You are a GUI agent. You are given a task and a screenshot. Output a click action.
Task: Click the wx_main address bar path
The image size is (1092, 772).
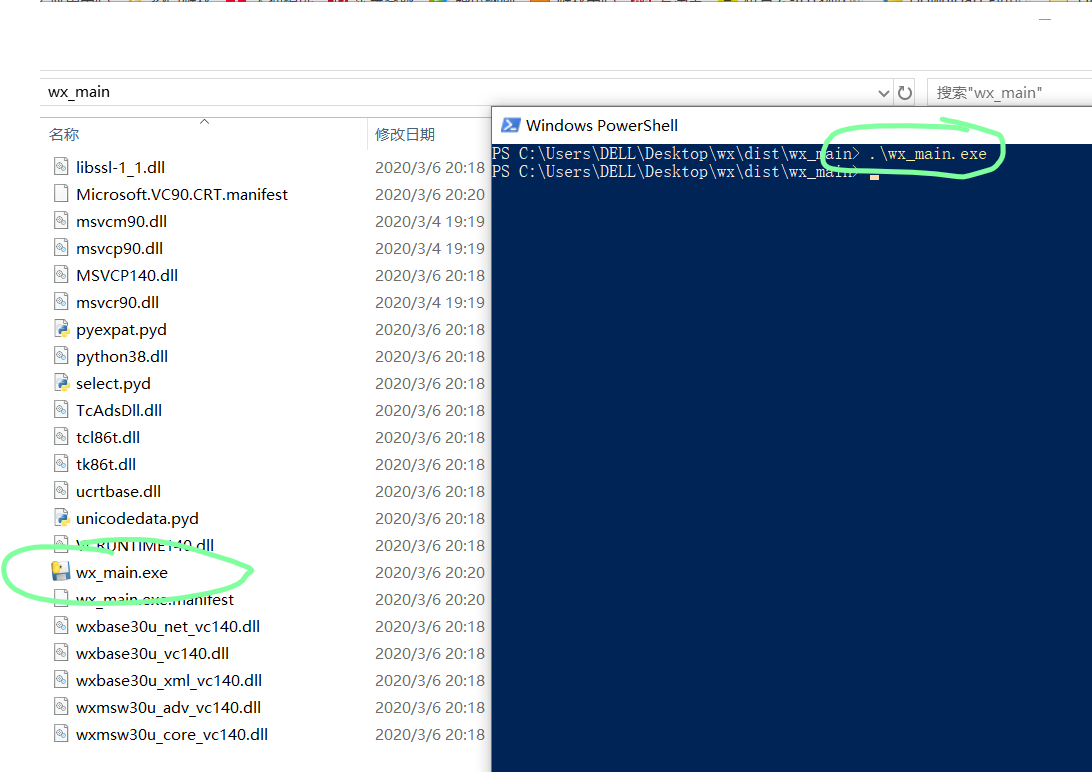79,92
